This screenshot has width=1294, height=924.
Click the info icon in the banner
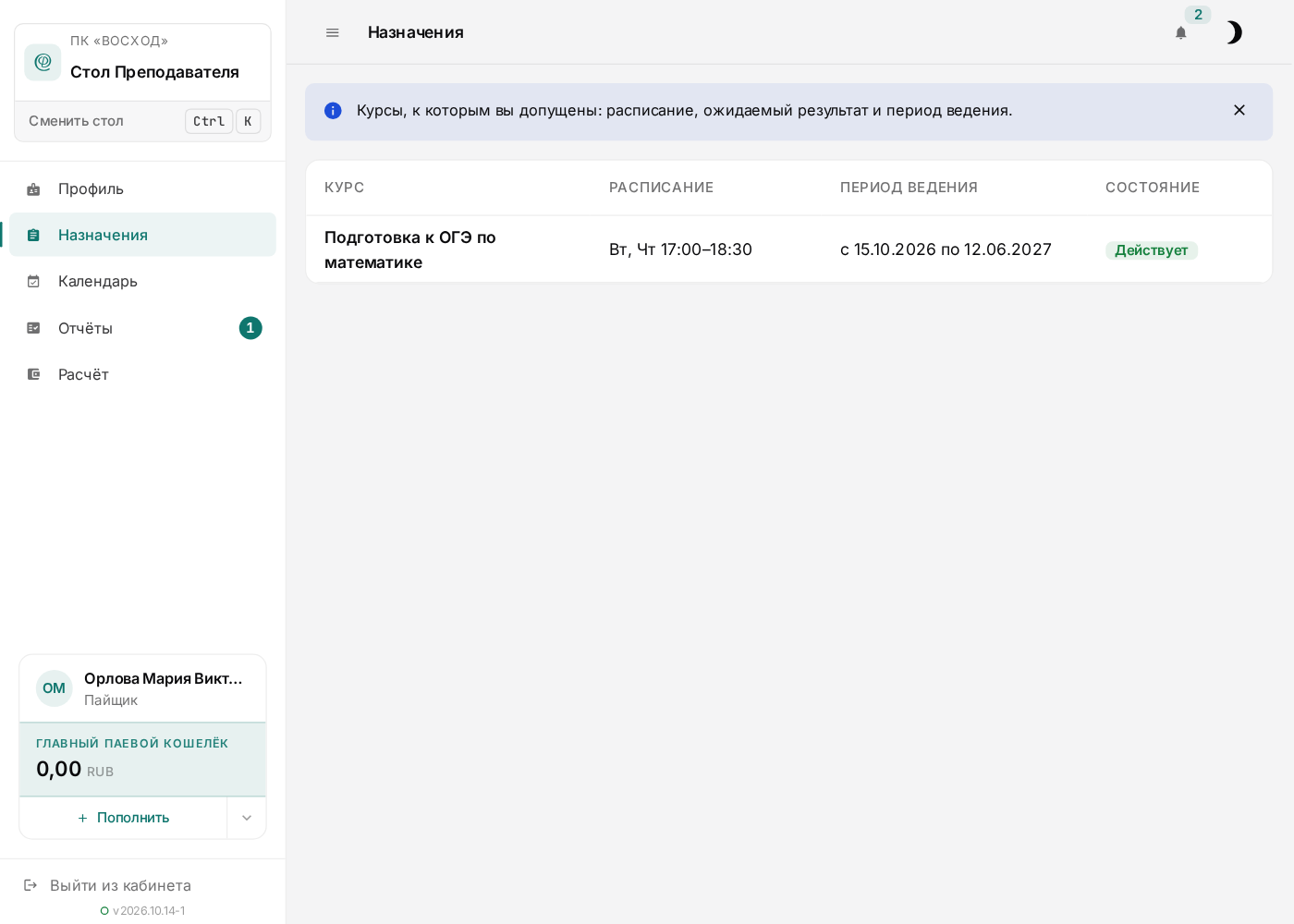tap(333, 111)
